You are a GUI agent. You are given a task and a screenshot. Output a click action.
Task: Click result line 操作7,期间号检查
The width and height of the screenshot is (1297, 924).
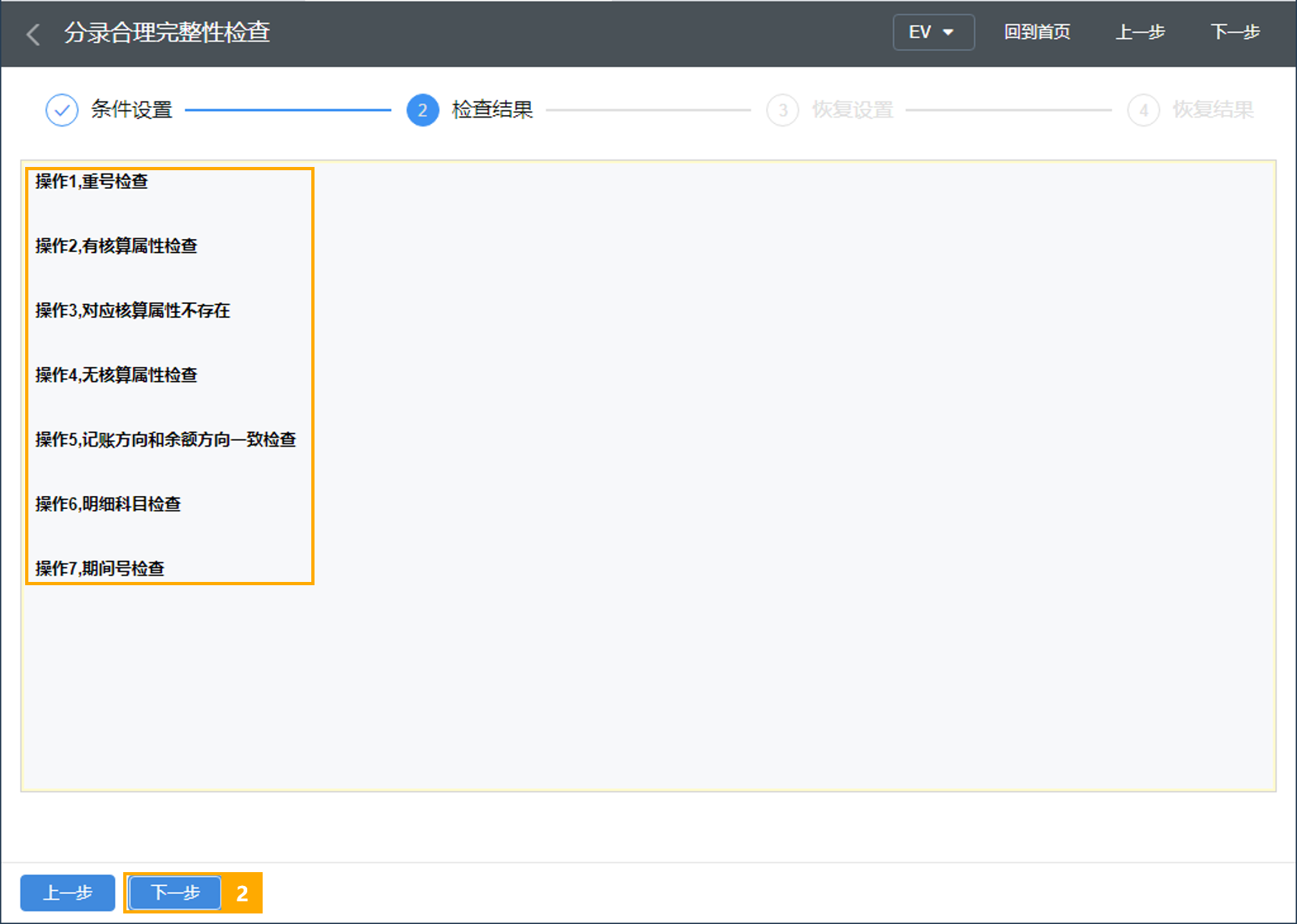tap(100, 568)
